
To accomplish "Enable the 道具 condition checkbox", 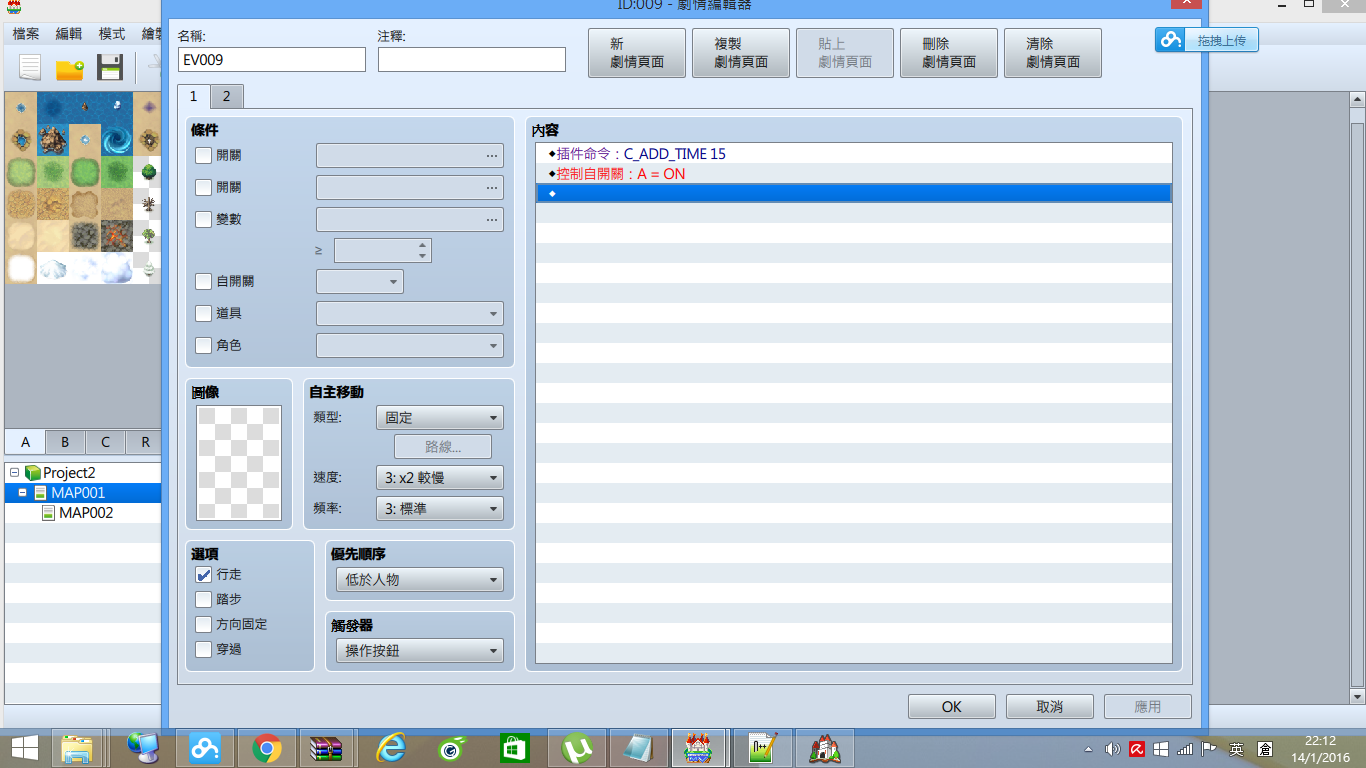I will click(x=204, y=314).
